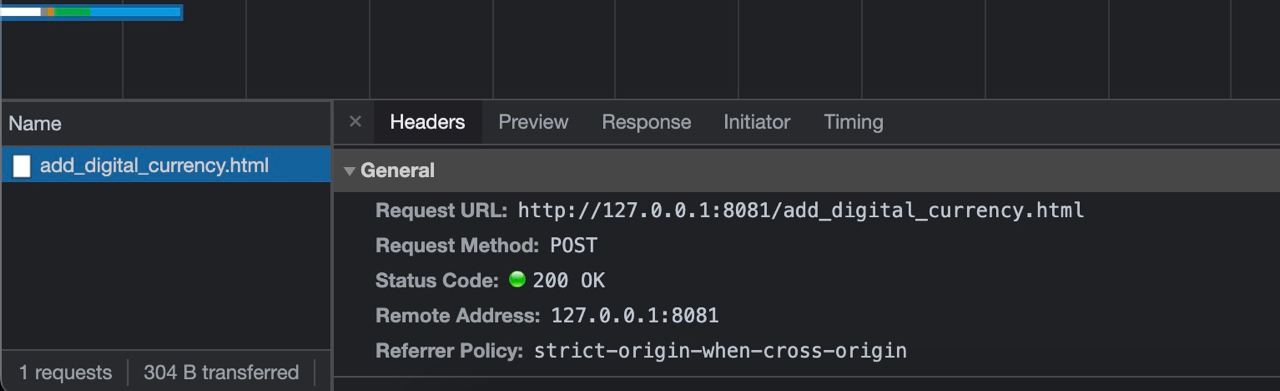
Task: Select the add_digital_currency.html request row
Action: click(166, 166)
